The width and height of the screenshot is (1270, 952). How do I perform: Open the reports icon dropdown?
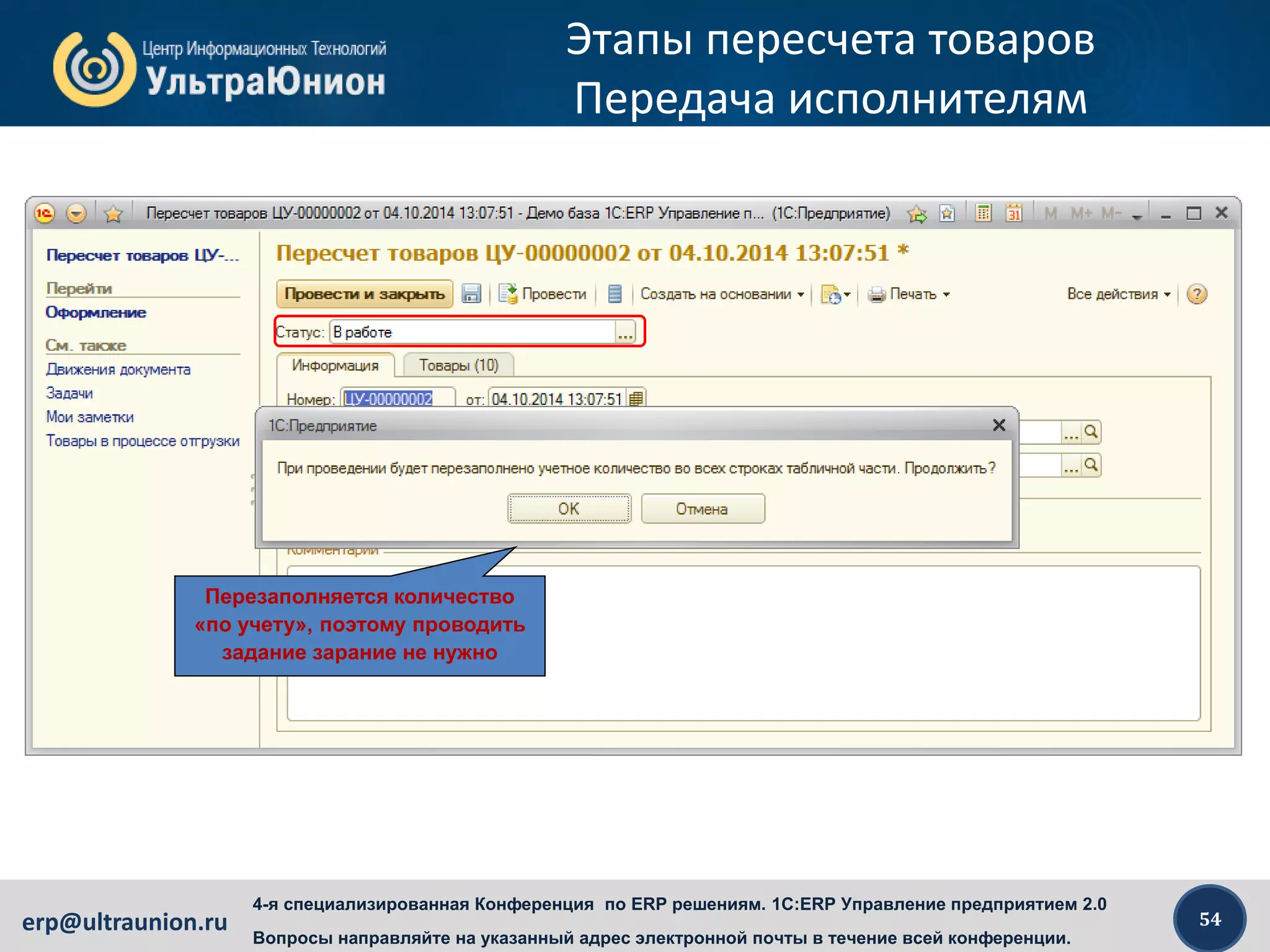click(x=835, y=294)
